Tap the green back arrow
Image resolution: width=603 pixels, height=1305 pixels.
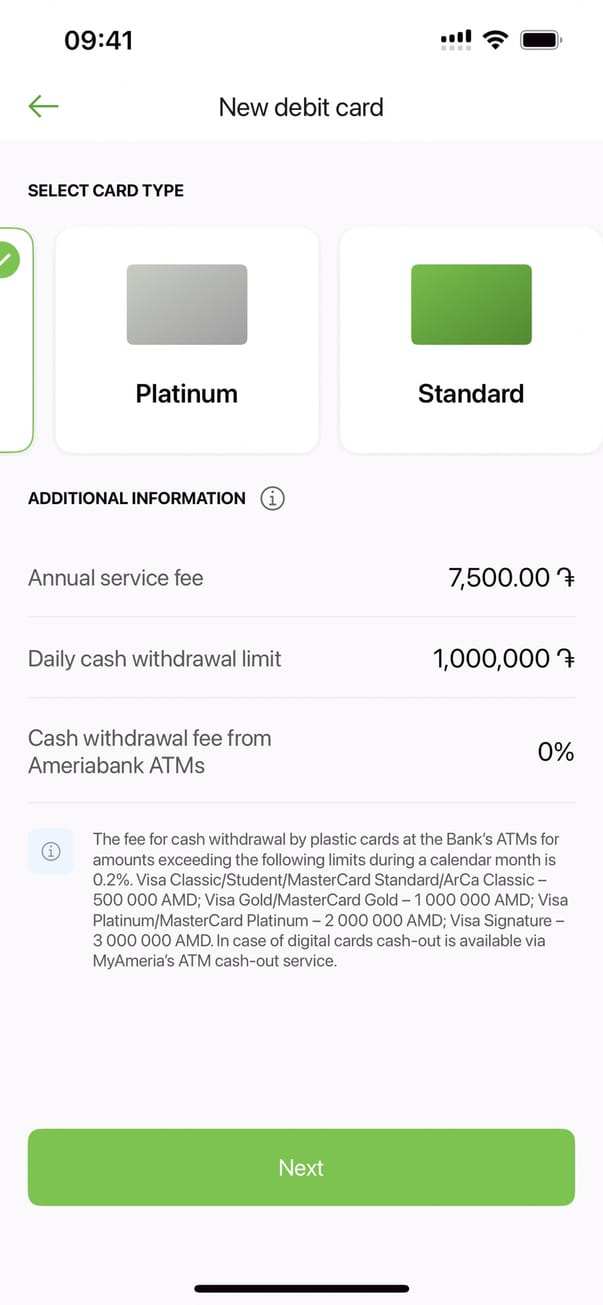tap(44, 106)
